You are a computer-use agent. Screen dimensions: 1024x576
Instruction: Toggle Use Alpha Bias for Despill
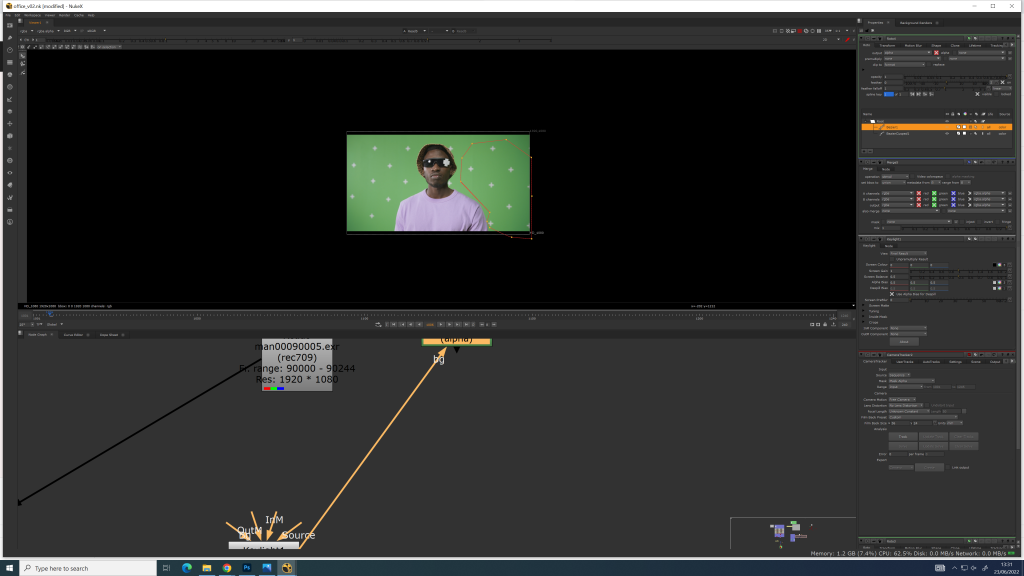click(892, 294)
